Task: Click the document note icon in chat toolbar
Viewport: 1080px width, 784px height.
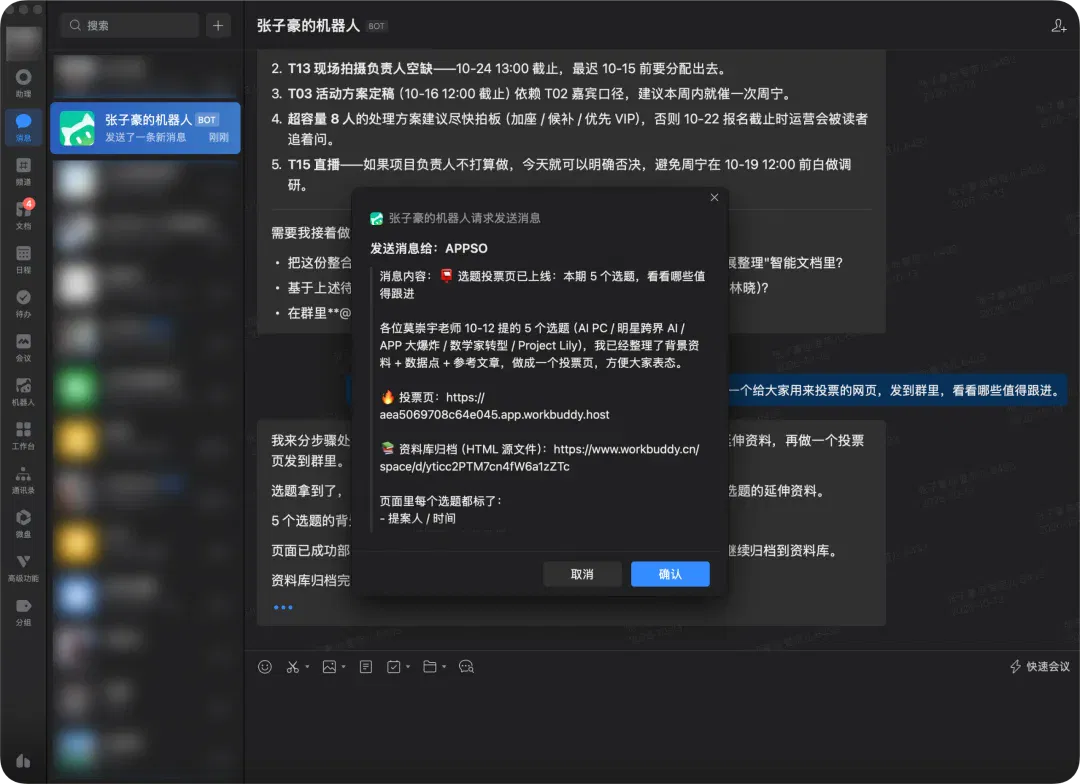Action: [366, 666]
